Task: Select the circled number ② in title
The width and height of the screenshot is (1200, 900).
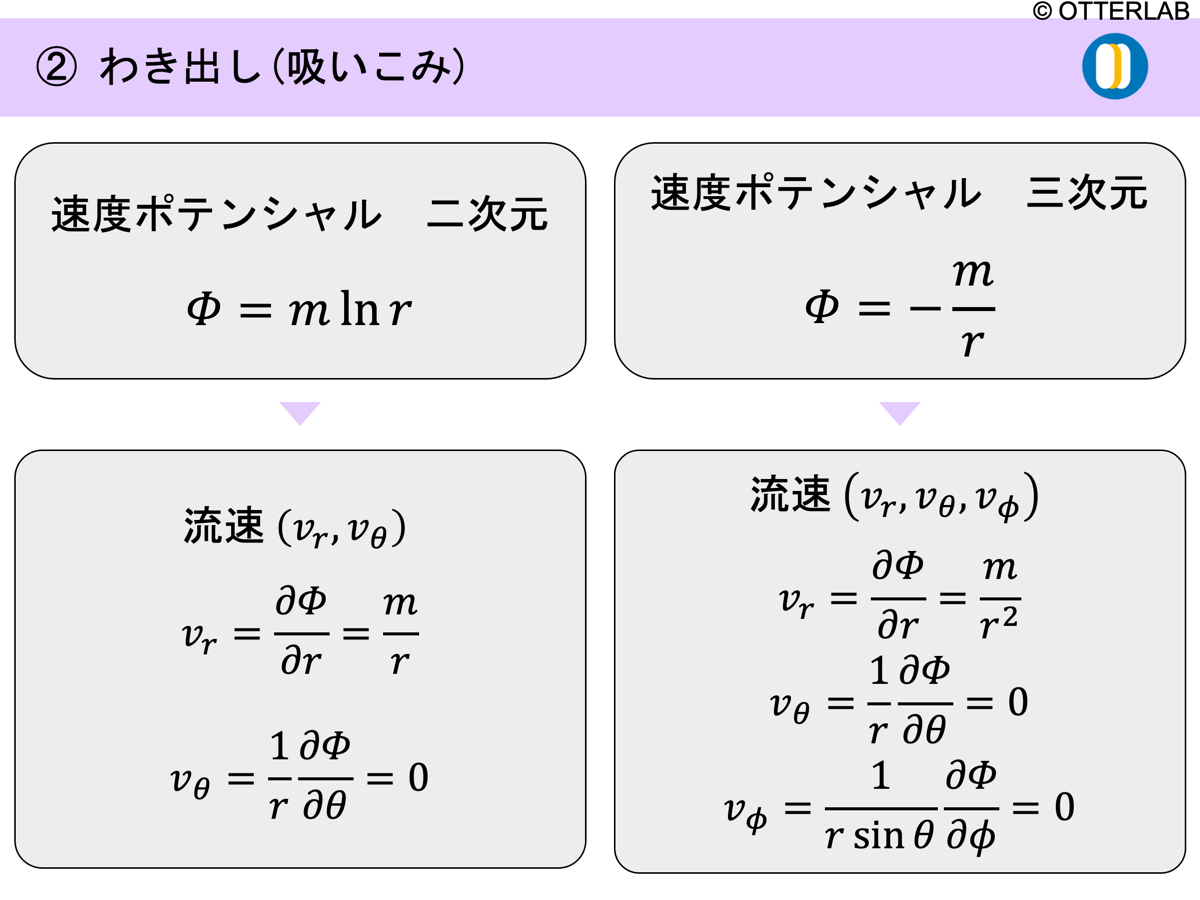Action: [56, 68]
